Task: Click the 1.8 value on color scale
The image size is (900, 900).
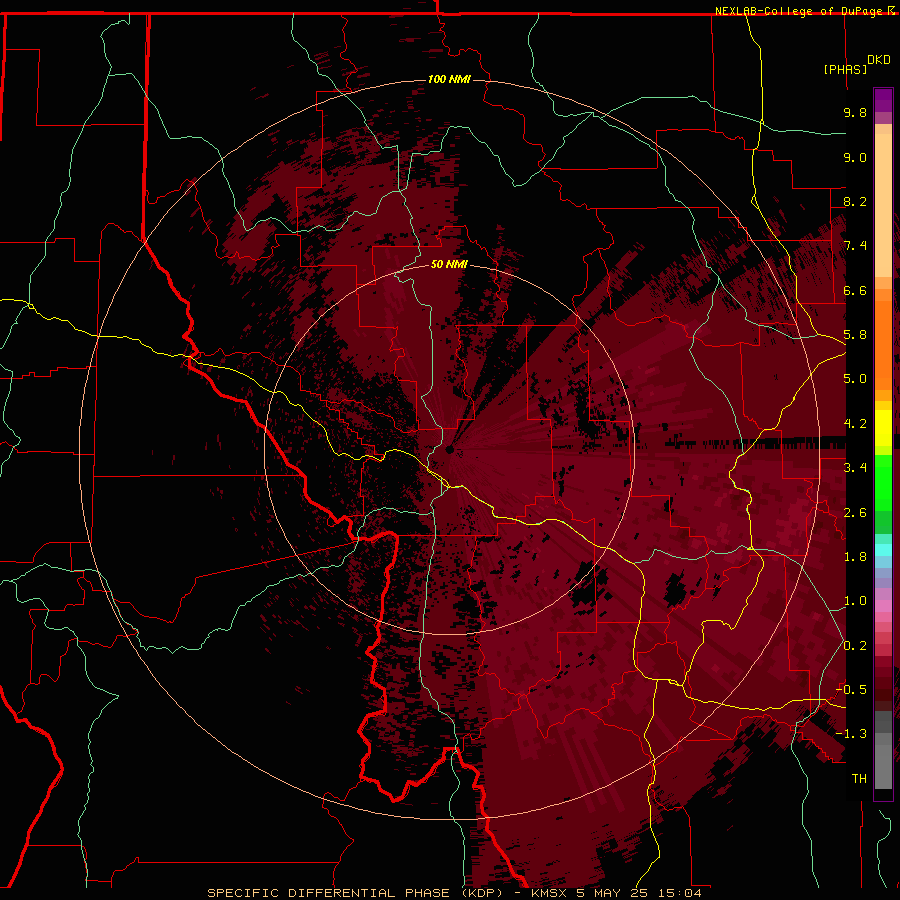Action: [855, 557]
